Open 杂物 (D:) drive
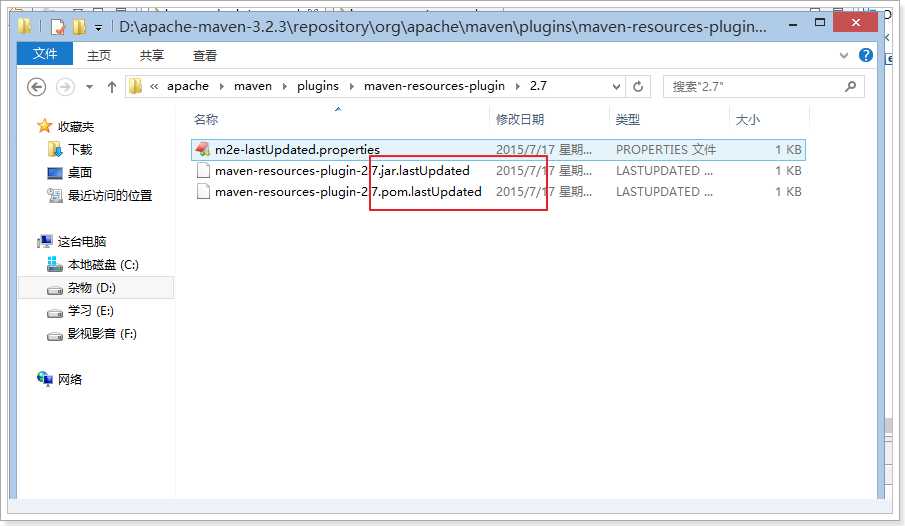905x526 pixels. click(91, 288)
